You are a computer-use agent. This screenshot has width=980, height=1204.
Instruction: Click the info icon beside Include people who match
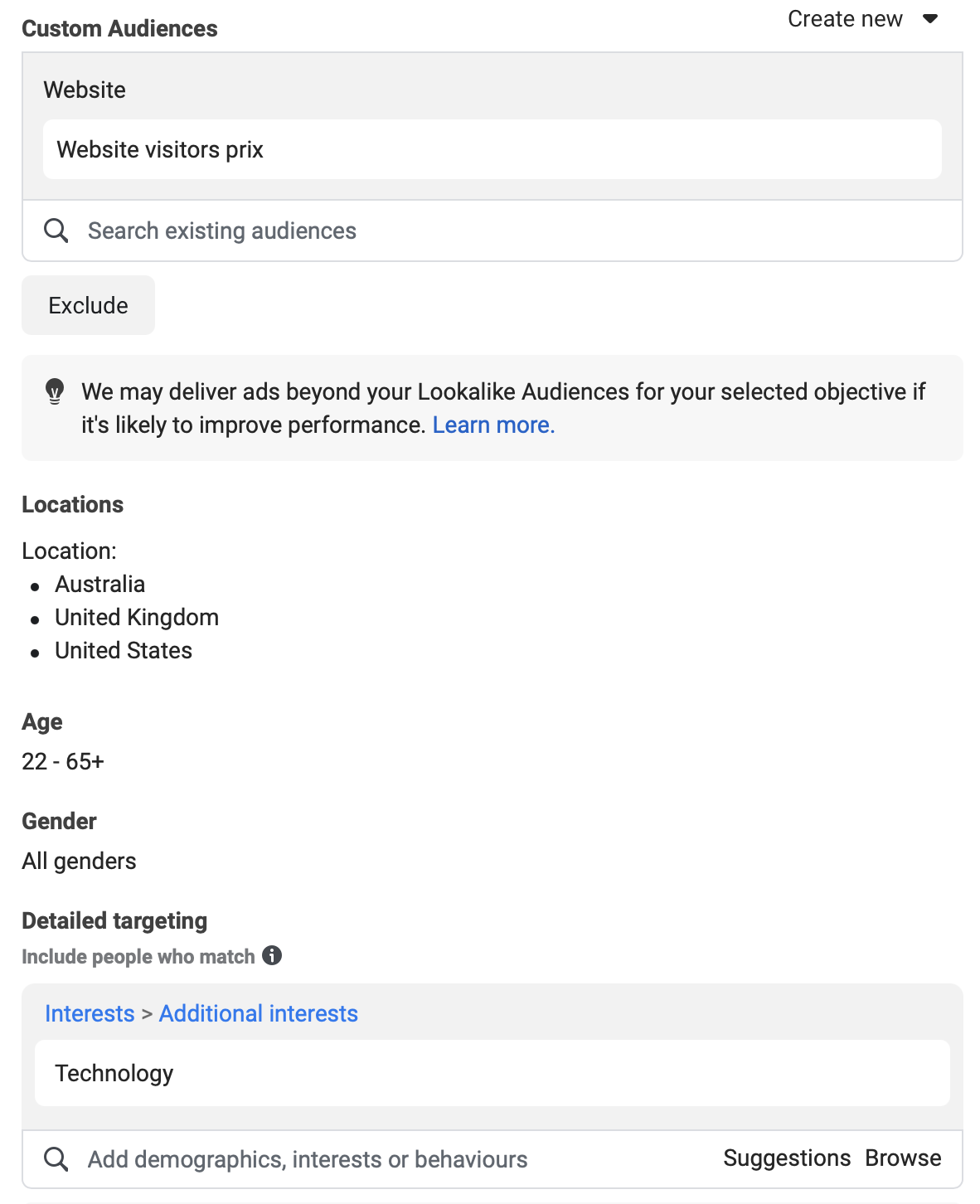[272, 956]
